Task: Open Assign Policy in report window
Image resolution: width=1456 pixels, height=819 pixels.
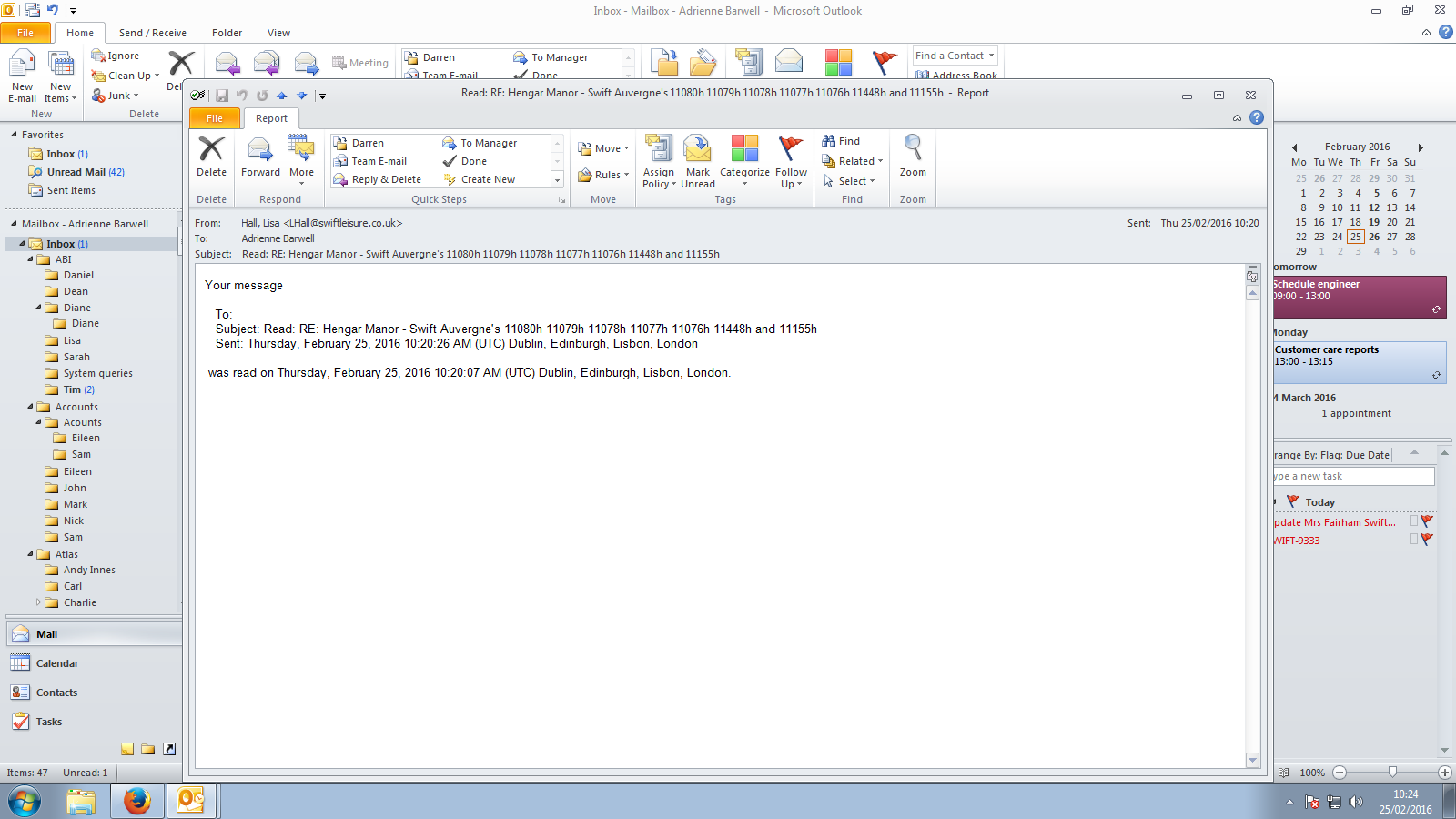Action: (x=659, y=162)
